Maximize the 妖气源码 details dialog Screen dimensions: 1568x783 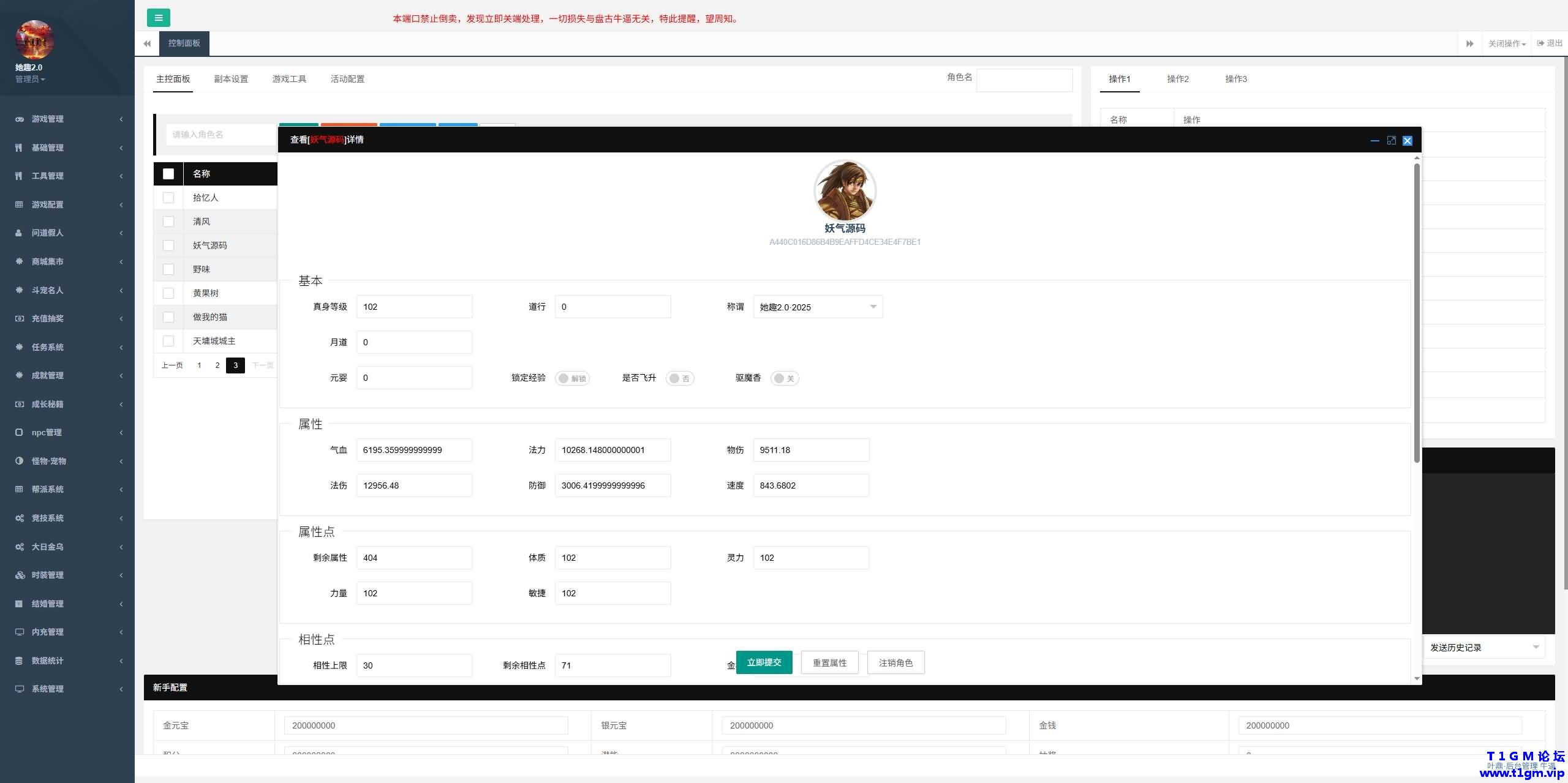click(1391, 140)
